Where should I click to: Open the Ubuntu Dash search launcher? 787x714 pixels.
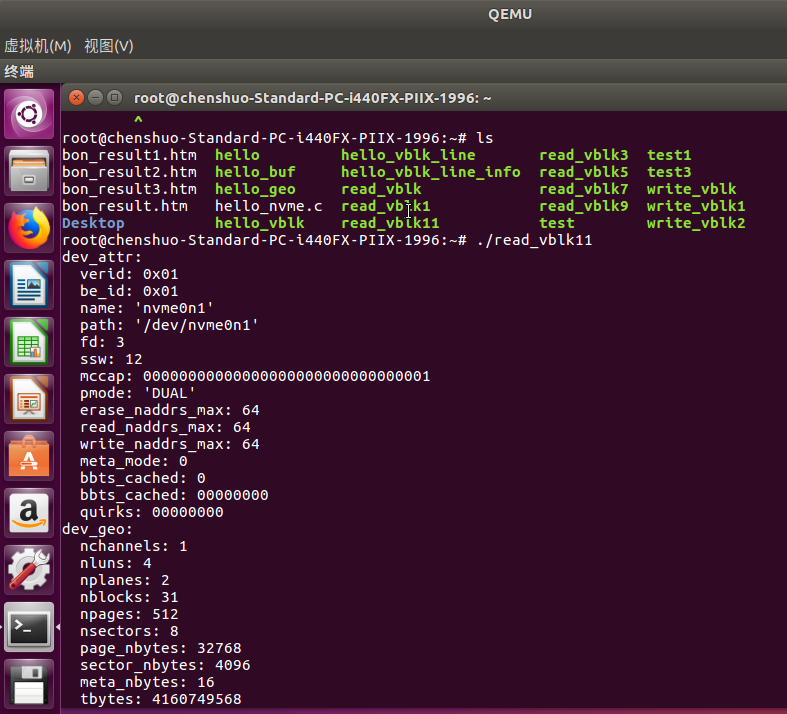pos(29,114)
